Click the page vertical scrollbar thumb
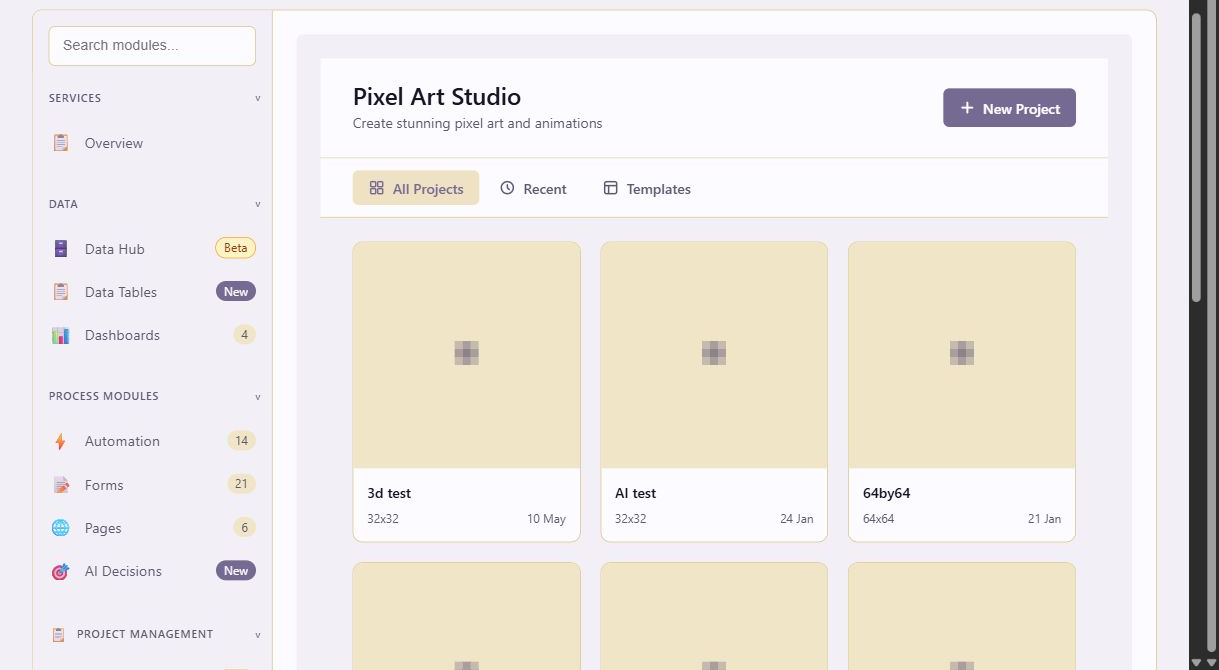The width and height of the screenshot is (1219, 670). (1196, 158)
